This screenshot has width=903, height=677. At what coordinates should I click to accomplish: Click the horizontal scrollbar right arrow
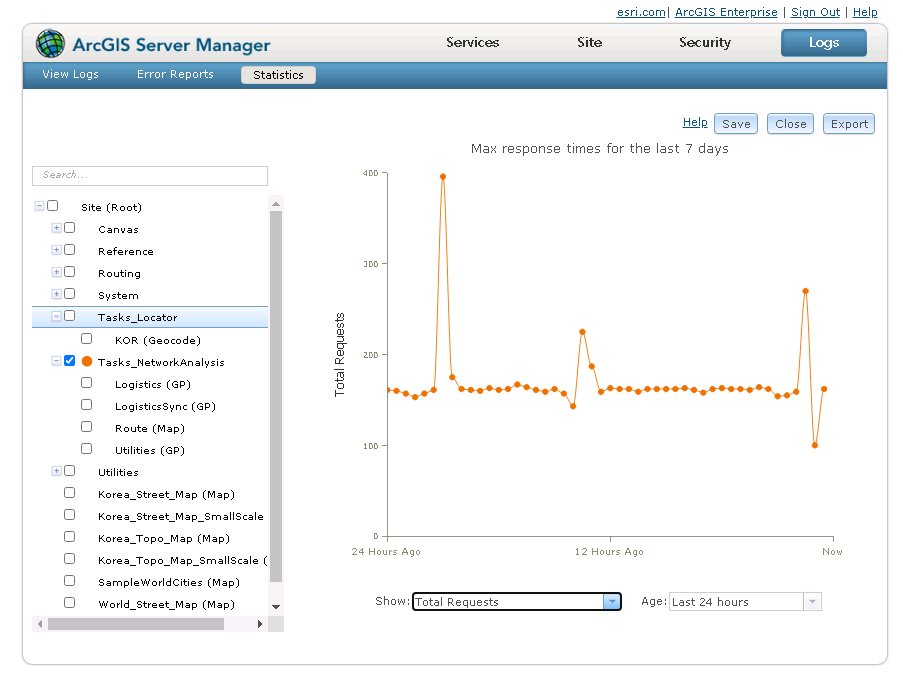click(260, 624)
